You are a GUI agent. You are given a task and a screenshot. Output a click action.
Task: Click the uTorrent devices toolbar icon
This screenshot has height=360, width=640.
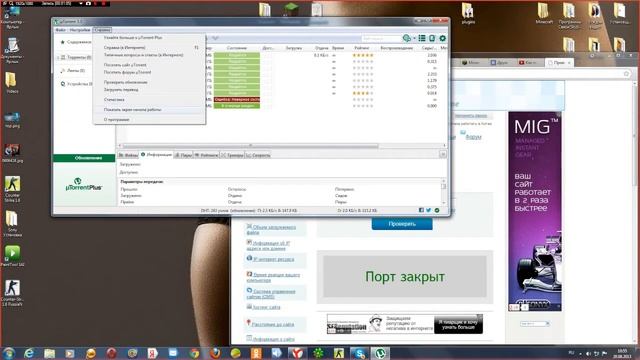point(432,38)
